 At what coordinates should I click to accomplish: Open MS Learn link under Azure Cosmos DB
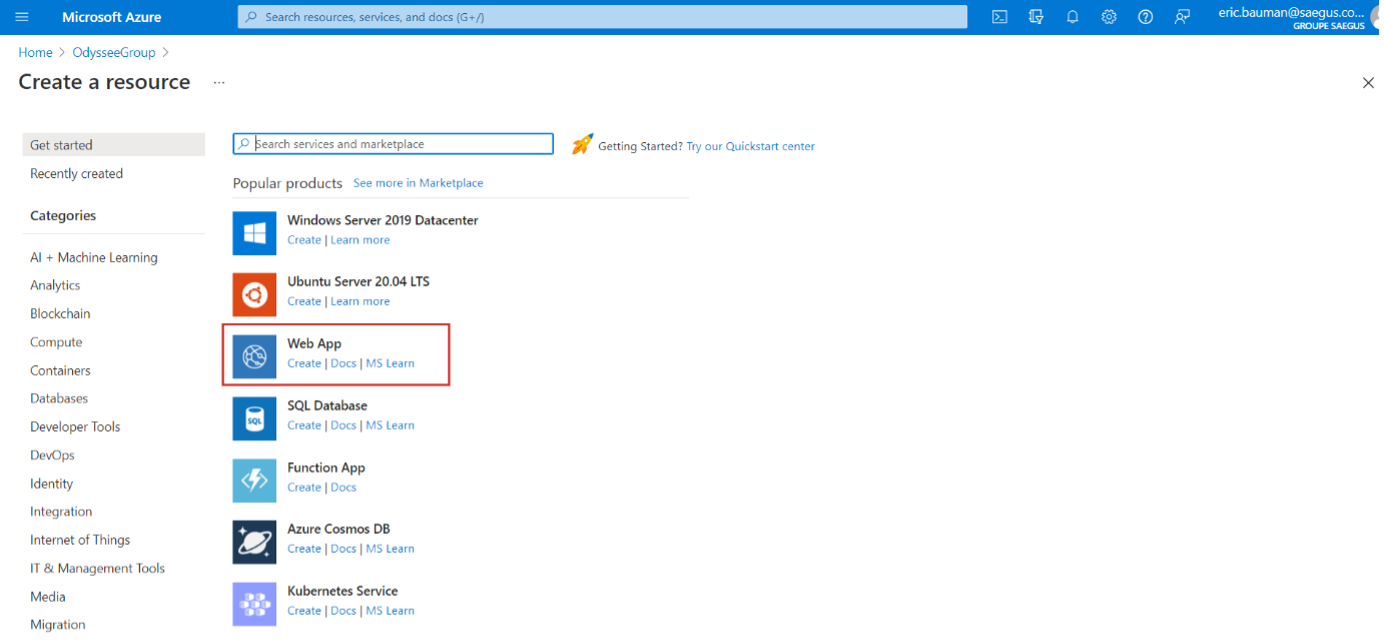[x=390, y=548]
